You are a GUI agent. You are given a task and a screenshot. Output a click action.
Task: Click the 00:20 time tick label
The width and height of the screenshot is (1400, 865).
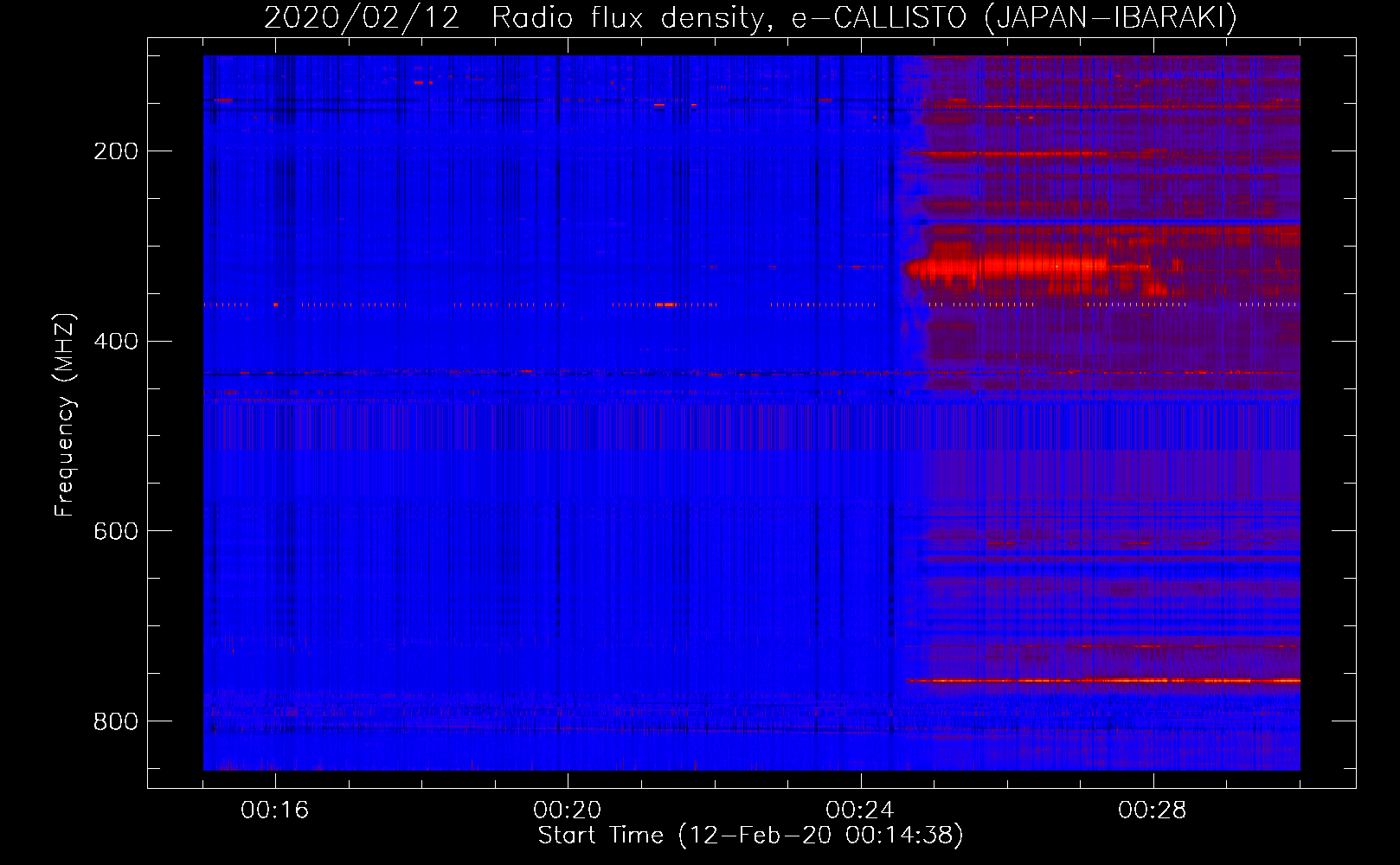point(567,811)
